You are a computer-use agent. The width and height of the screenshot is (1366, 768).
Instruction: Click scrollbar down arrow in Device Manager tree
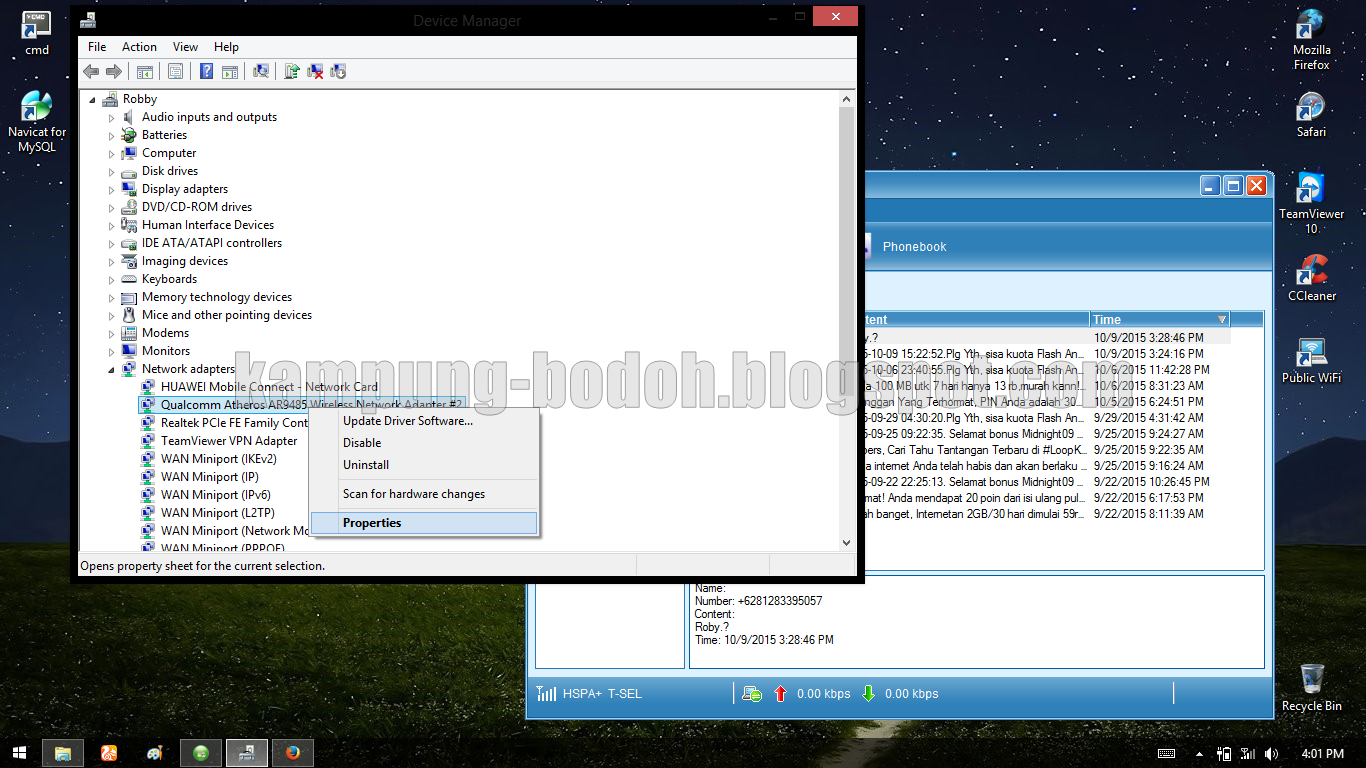click(847, 541)
